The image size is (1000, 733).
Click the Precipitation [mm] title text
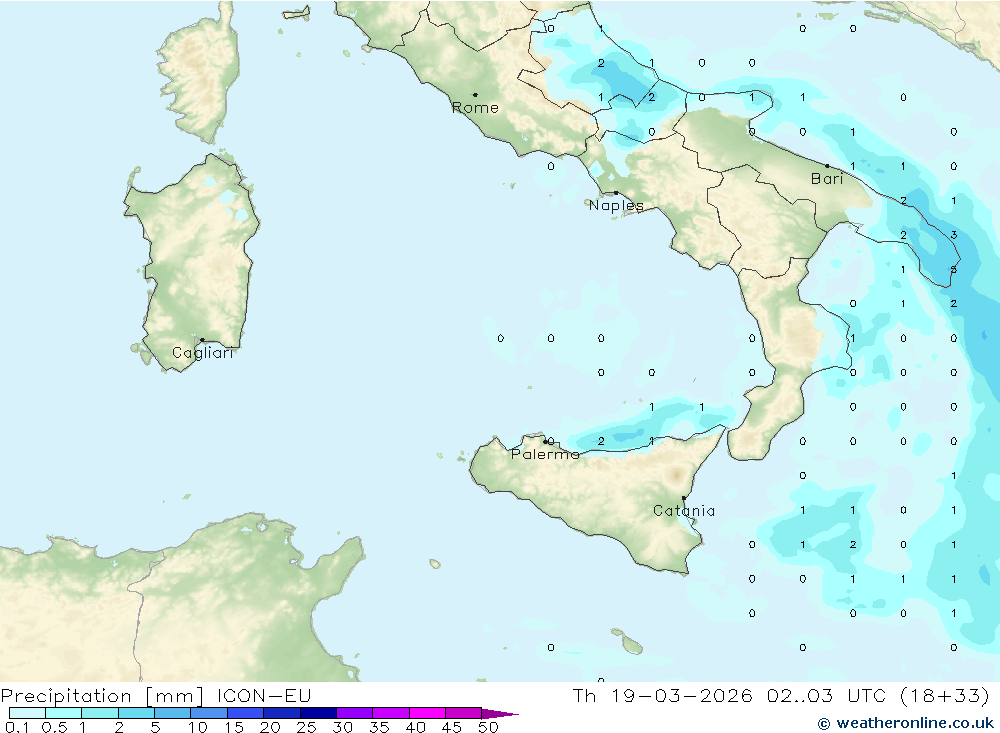click(x=102, y=696)
